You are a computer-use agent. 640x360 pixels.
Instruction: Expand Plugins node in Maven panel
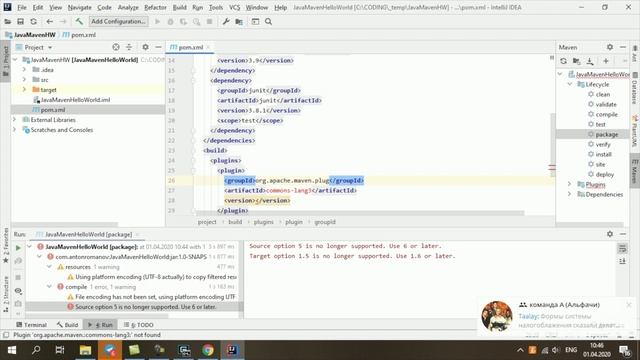pos(570,184)
